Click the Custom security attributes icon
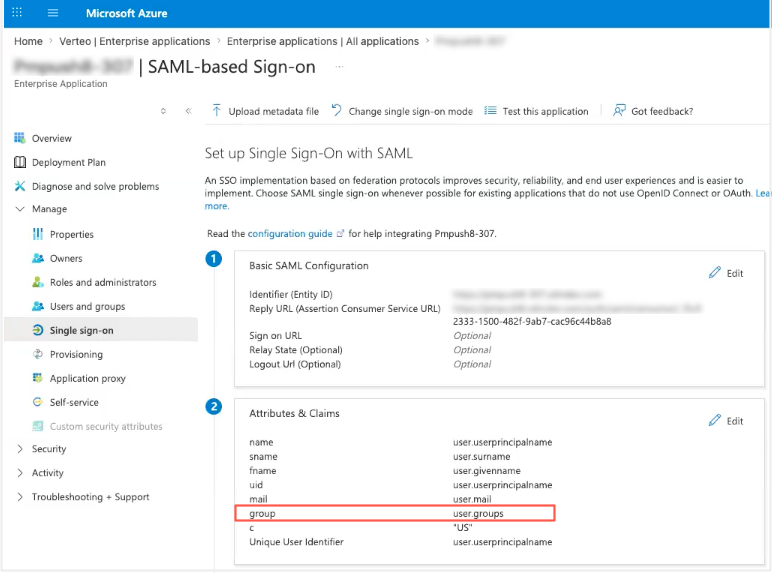The image size is (772, 573). point(38,426)
